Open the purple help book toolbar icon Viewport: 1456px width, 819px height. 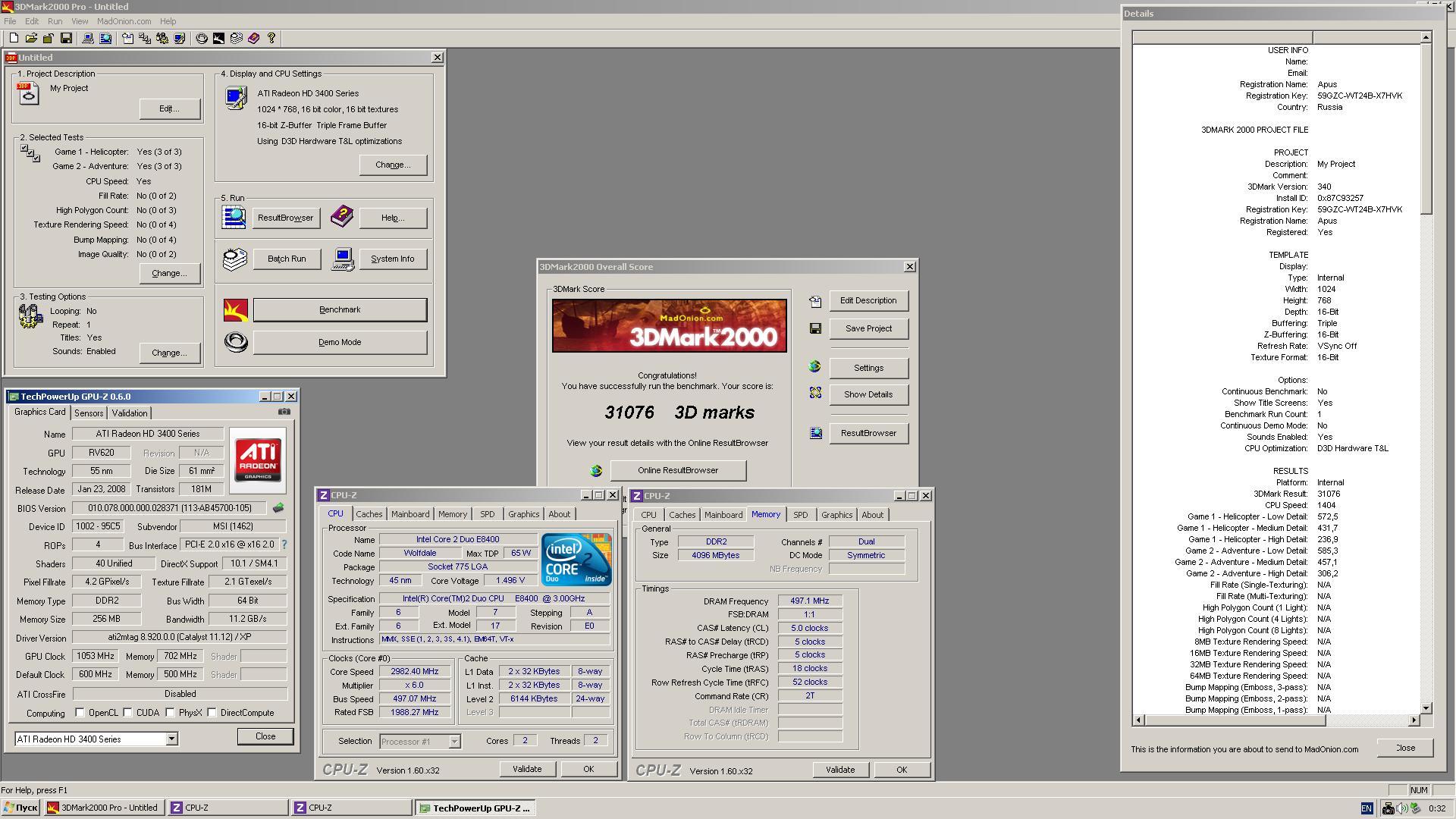(x=254, y=38)
